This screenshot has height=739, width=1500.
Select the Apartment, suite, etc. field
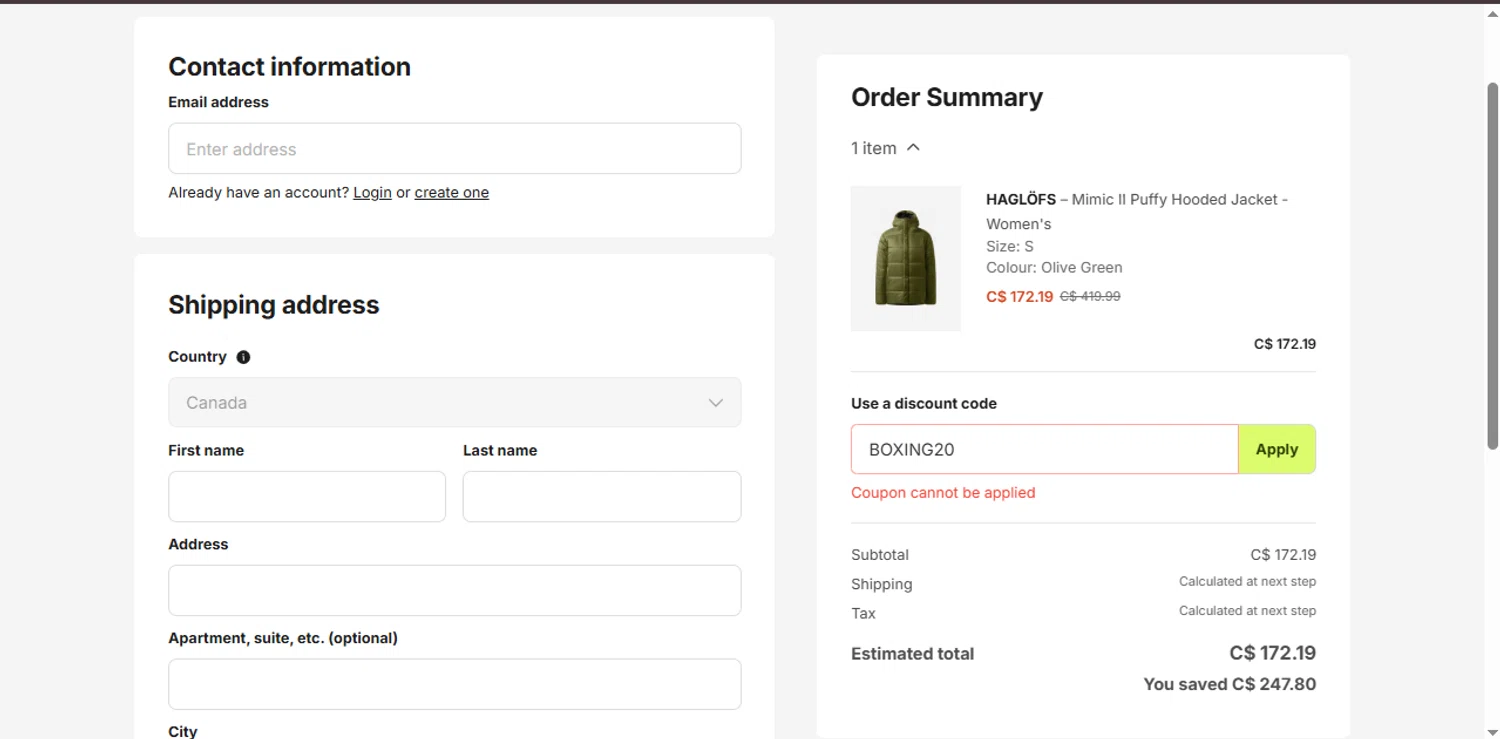pyautogui.click(x=454, y=684)
